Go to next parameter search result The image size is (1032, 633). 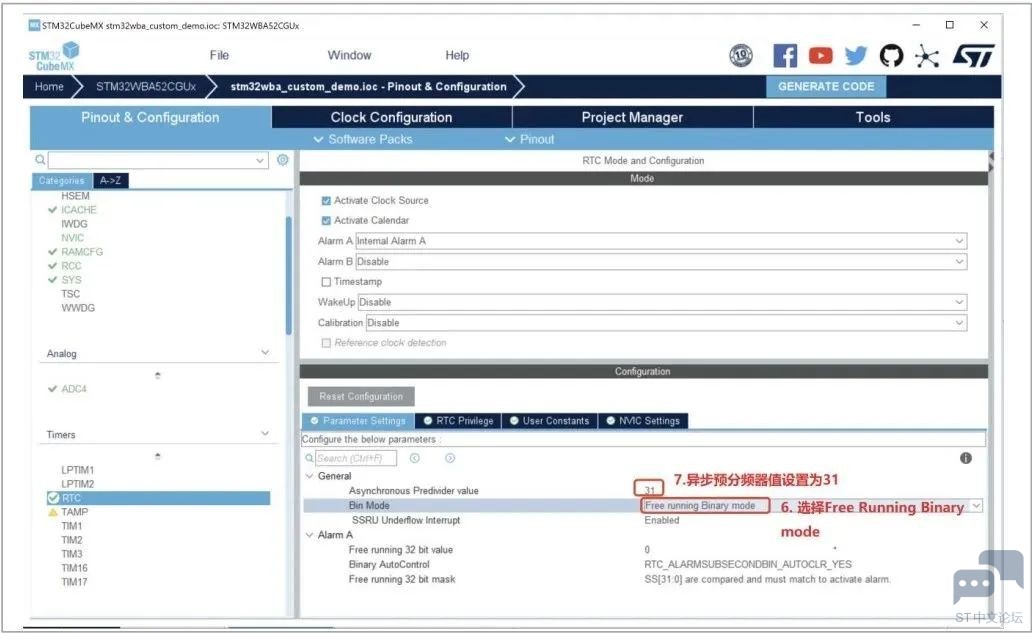click(x=450, y=458)
